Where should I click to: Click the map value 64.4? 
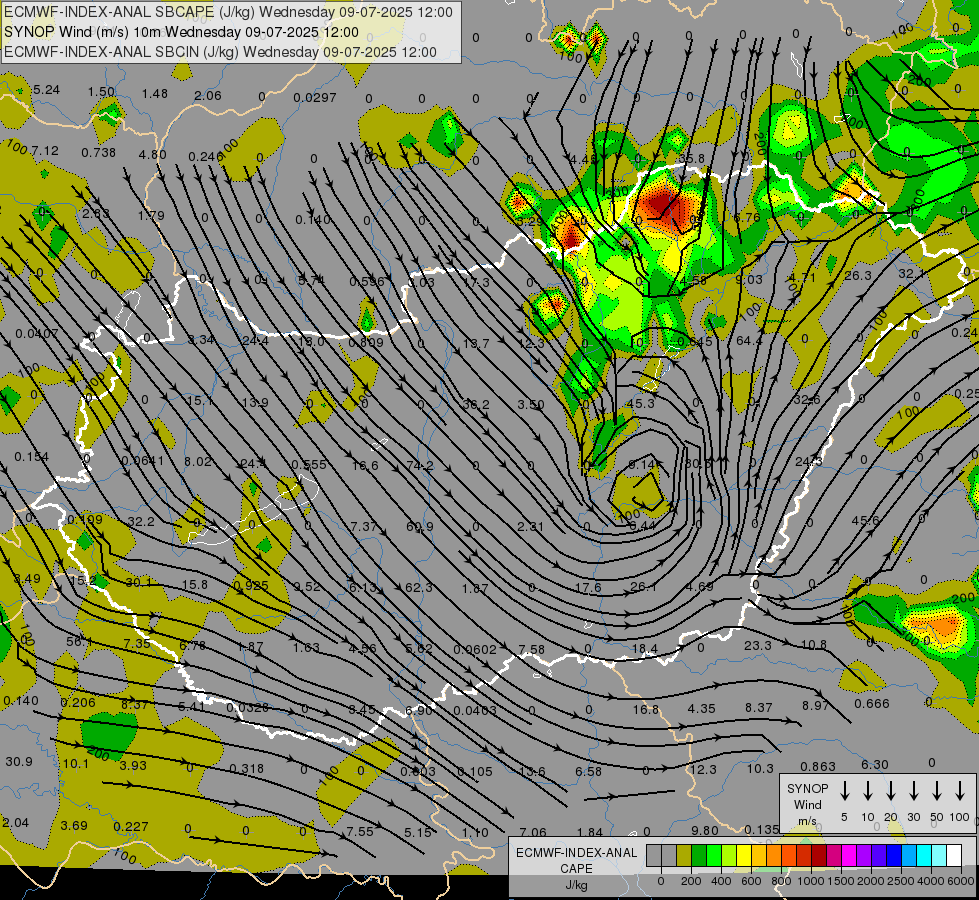click(x=749, y=340)
